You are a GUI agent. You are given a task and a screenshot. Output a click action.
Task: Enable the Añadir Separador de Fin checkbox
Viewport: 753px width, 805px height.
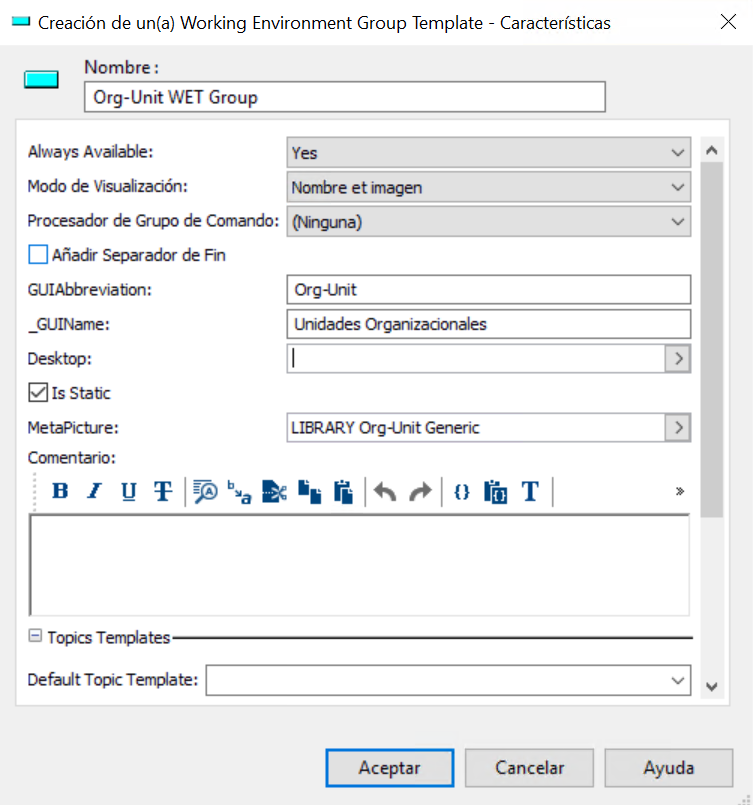38,255
